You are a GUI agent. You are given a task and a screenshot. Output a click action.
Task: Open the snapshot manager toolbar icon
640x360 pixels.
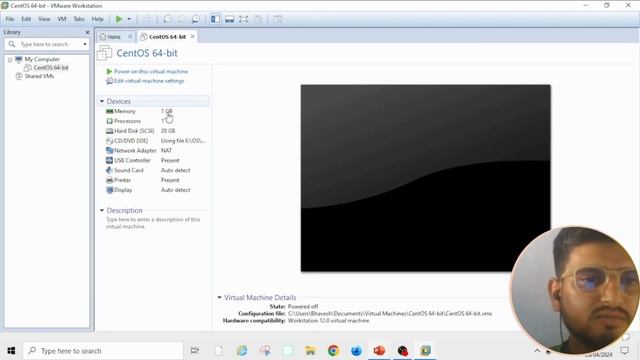point(196,19)
